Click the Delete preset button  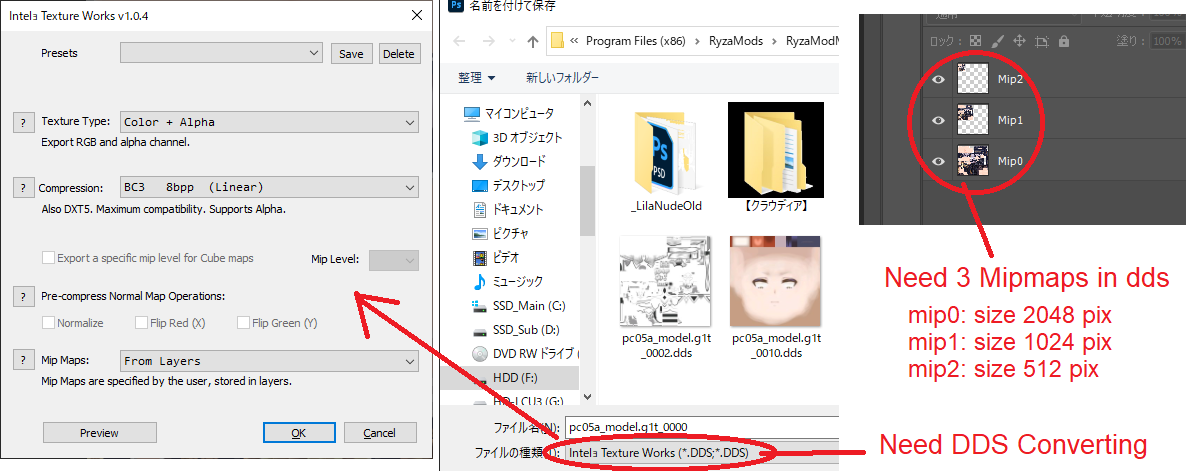pos(399,54)
